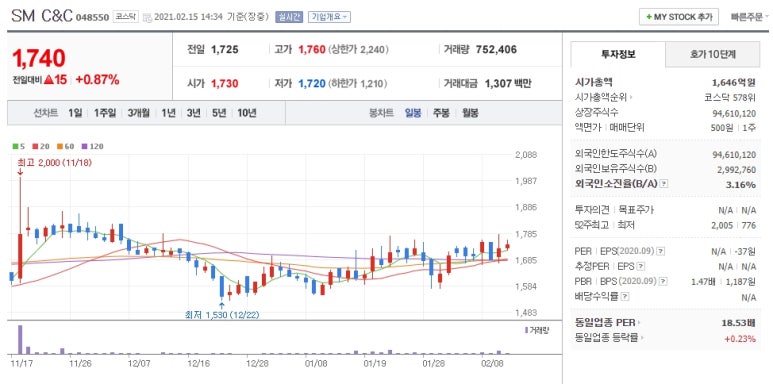The image size is (773, 384).
Task: Click the 거래량 legend in volume chart
Action: 537,330
